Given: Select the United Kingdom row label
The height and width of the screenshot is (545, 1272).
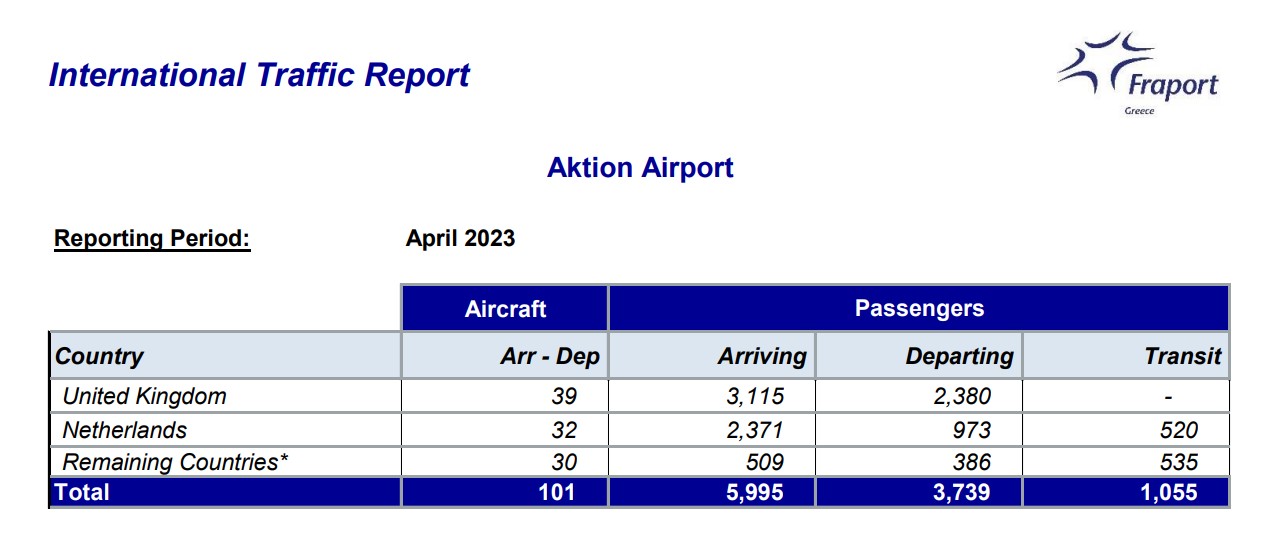Looking at the screenshot, I should (x=144, y=396).
